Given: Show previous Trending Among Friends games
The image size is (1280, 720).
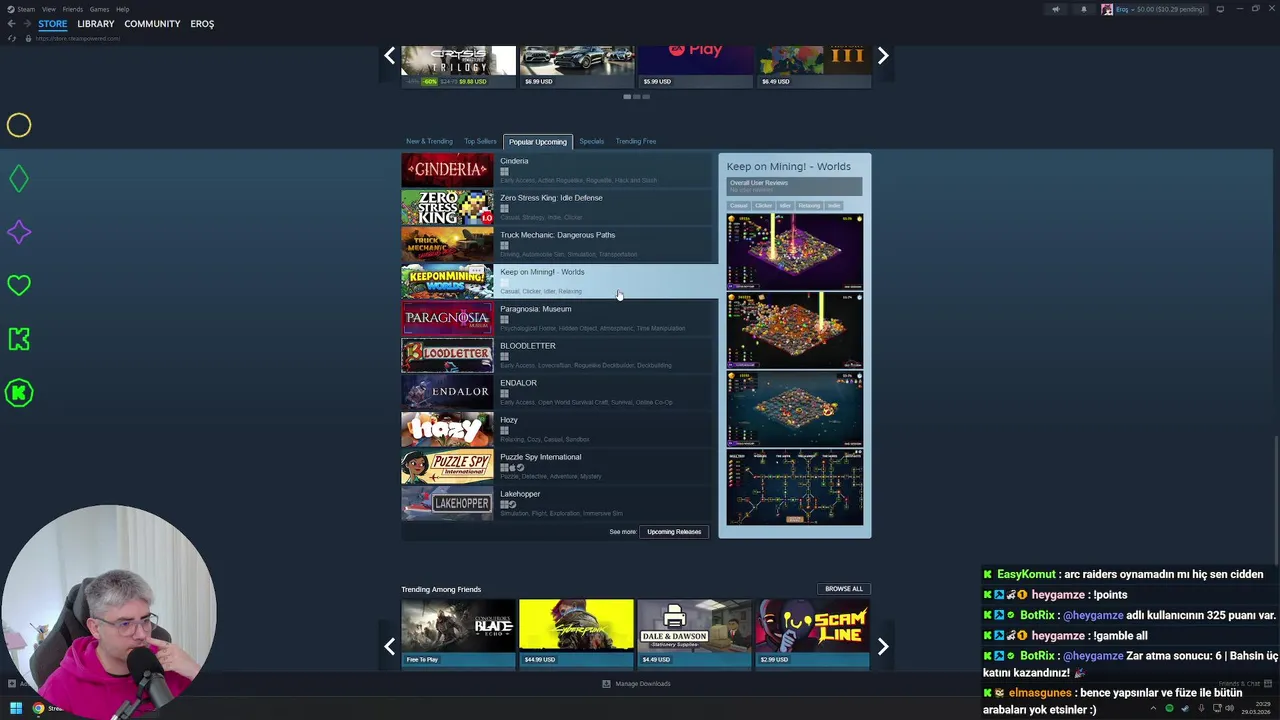Looking at the screenshot, I should click(390, 647).
